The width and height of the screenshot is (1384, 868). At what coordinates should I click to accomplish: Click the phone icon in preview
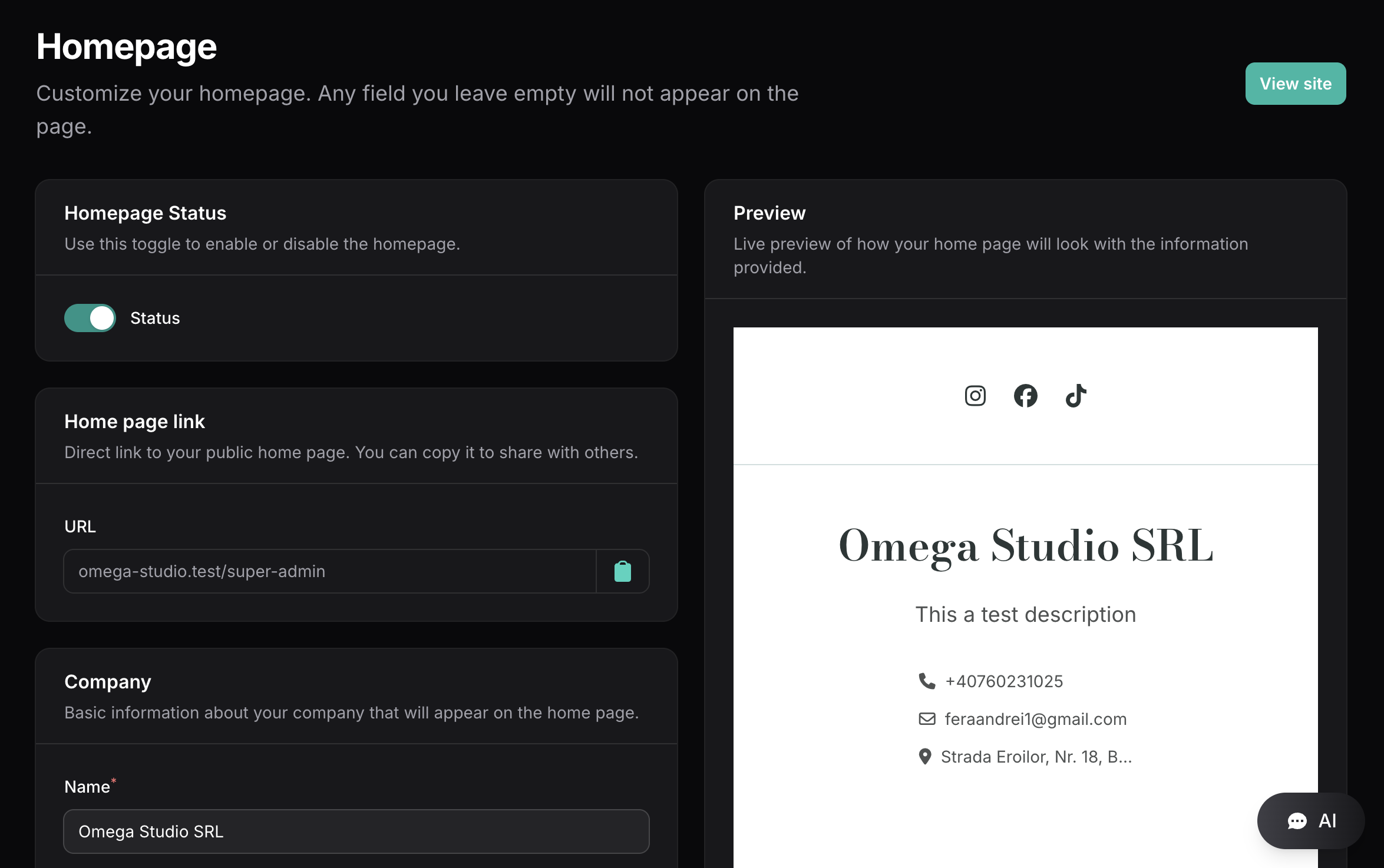927,681
